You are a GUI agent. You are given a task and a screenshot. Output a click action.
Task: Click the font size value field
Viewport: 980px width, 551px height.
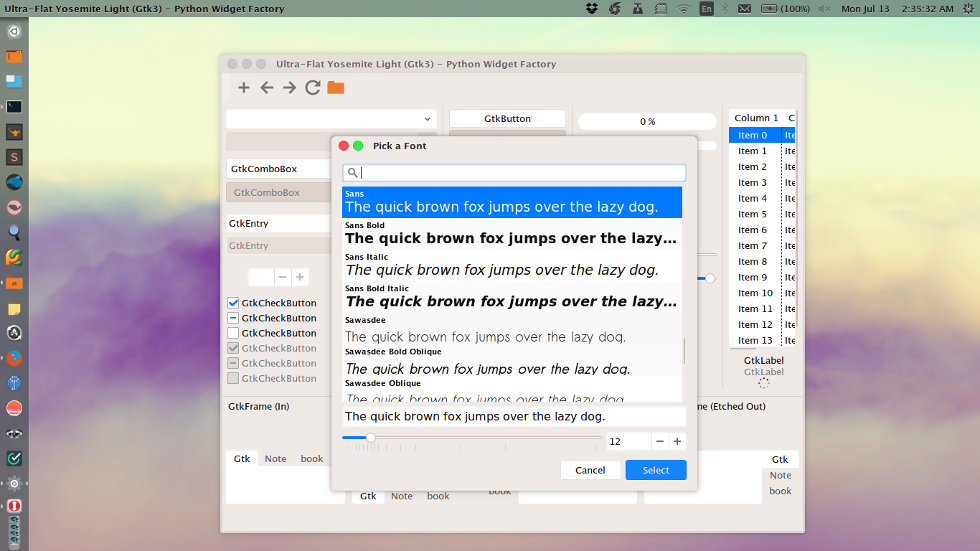(x=629, y=442)
